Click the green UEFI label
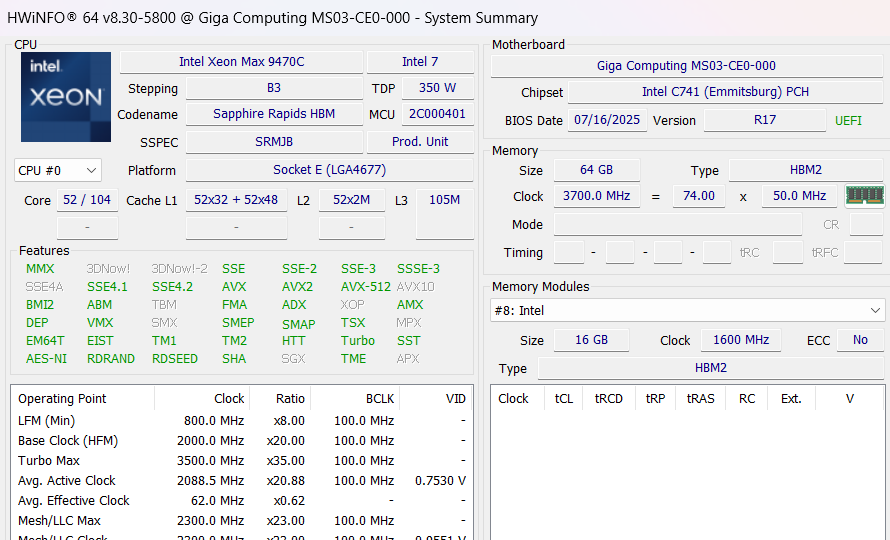The image size is (890, 540). click(849, 121)
